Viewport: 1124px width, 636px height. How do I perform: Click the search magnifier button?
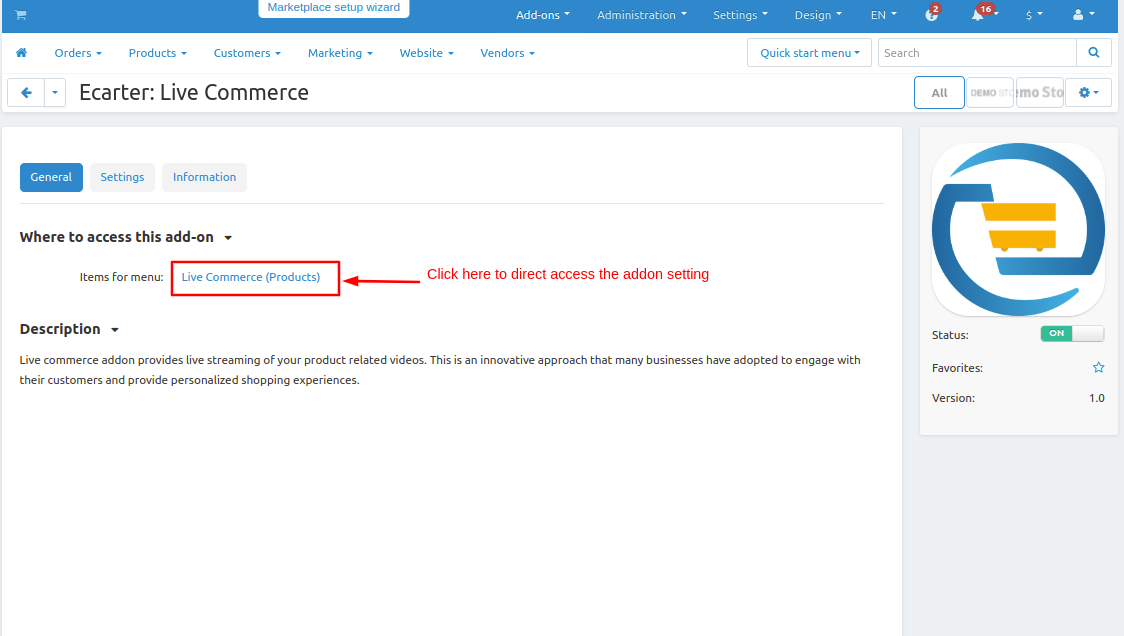(x=1094, y=53)
